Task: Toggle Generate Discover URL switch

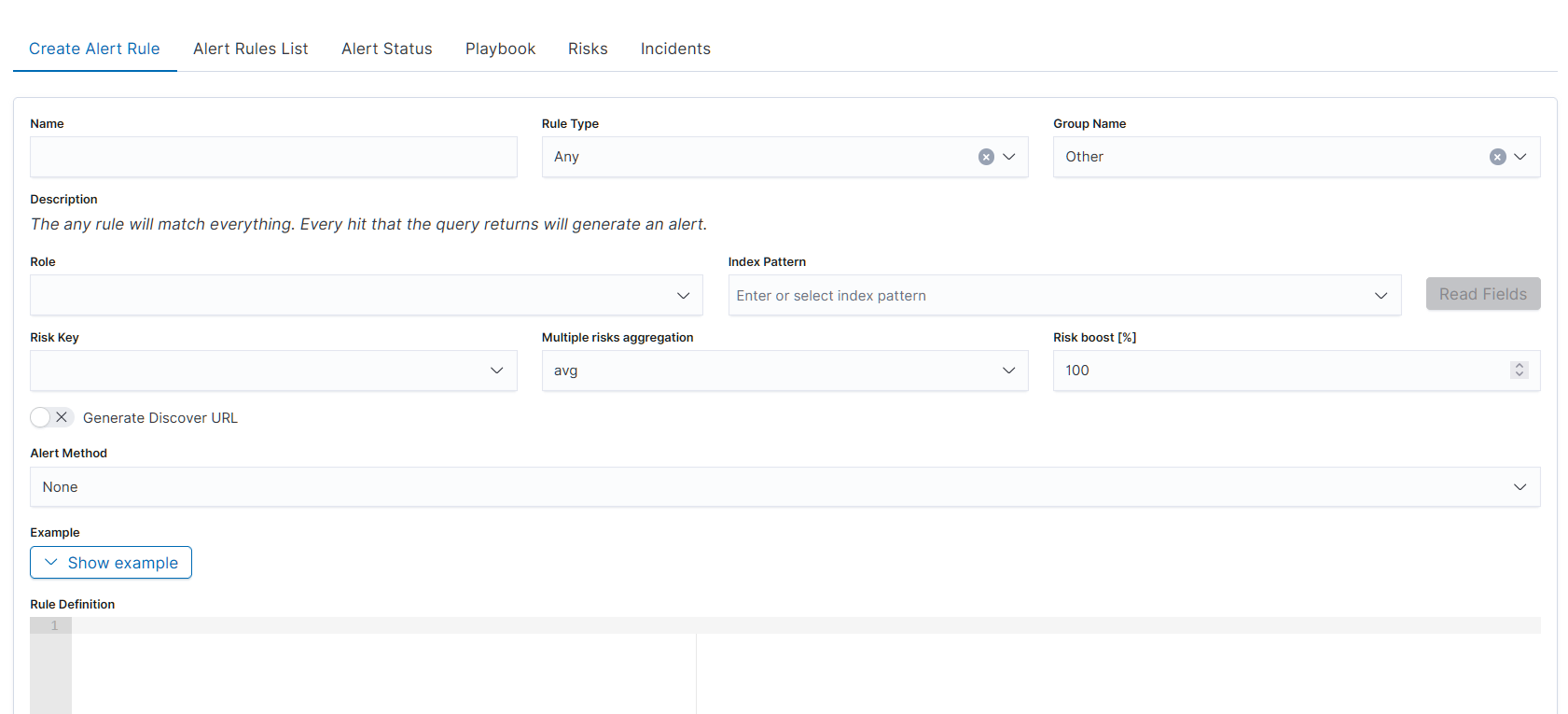Action: pos(51,417)
